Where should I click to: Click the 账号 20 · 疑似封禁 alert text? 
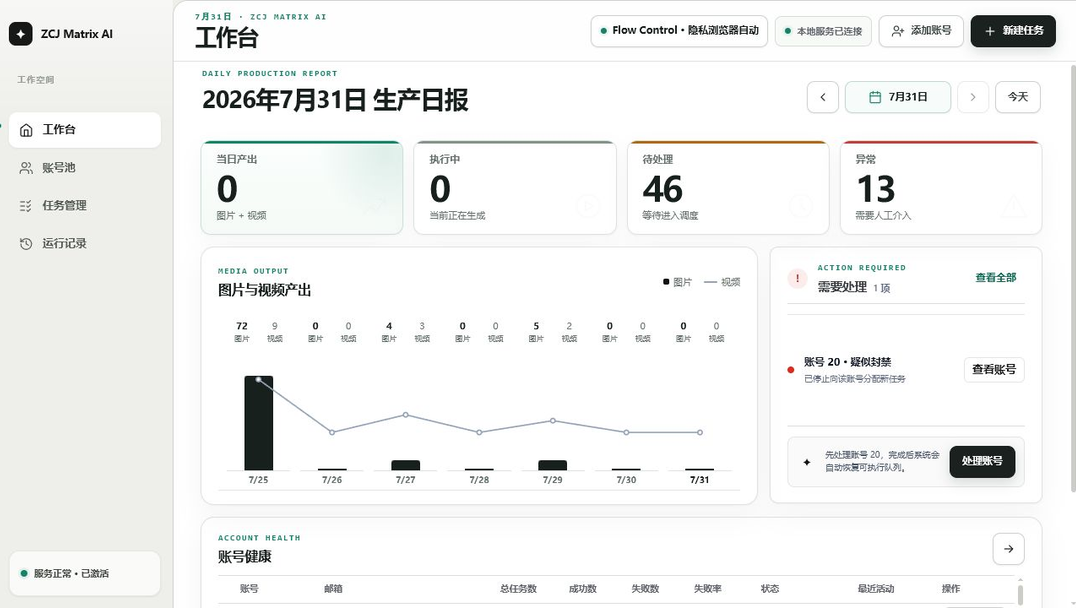click(x=847, y=362)
